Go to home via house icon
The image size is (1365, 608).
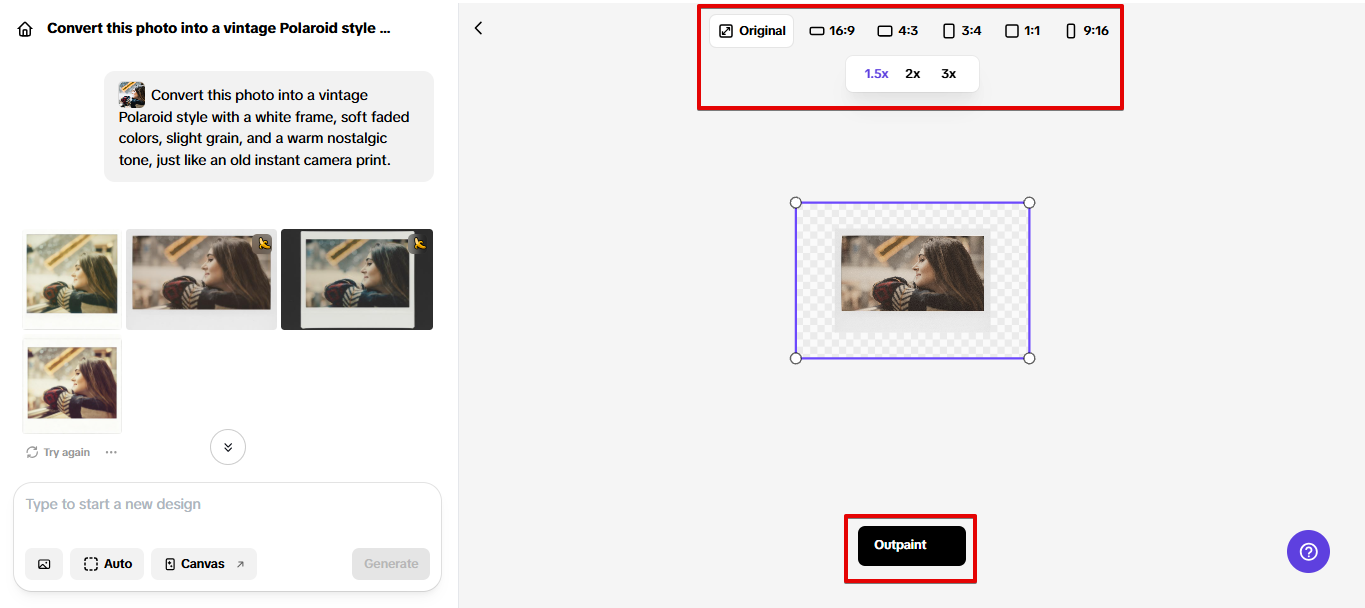click(x=25, y=29)
